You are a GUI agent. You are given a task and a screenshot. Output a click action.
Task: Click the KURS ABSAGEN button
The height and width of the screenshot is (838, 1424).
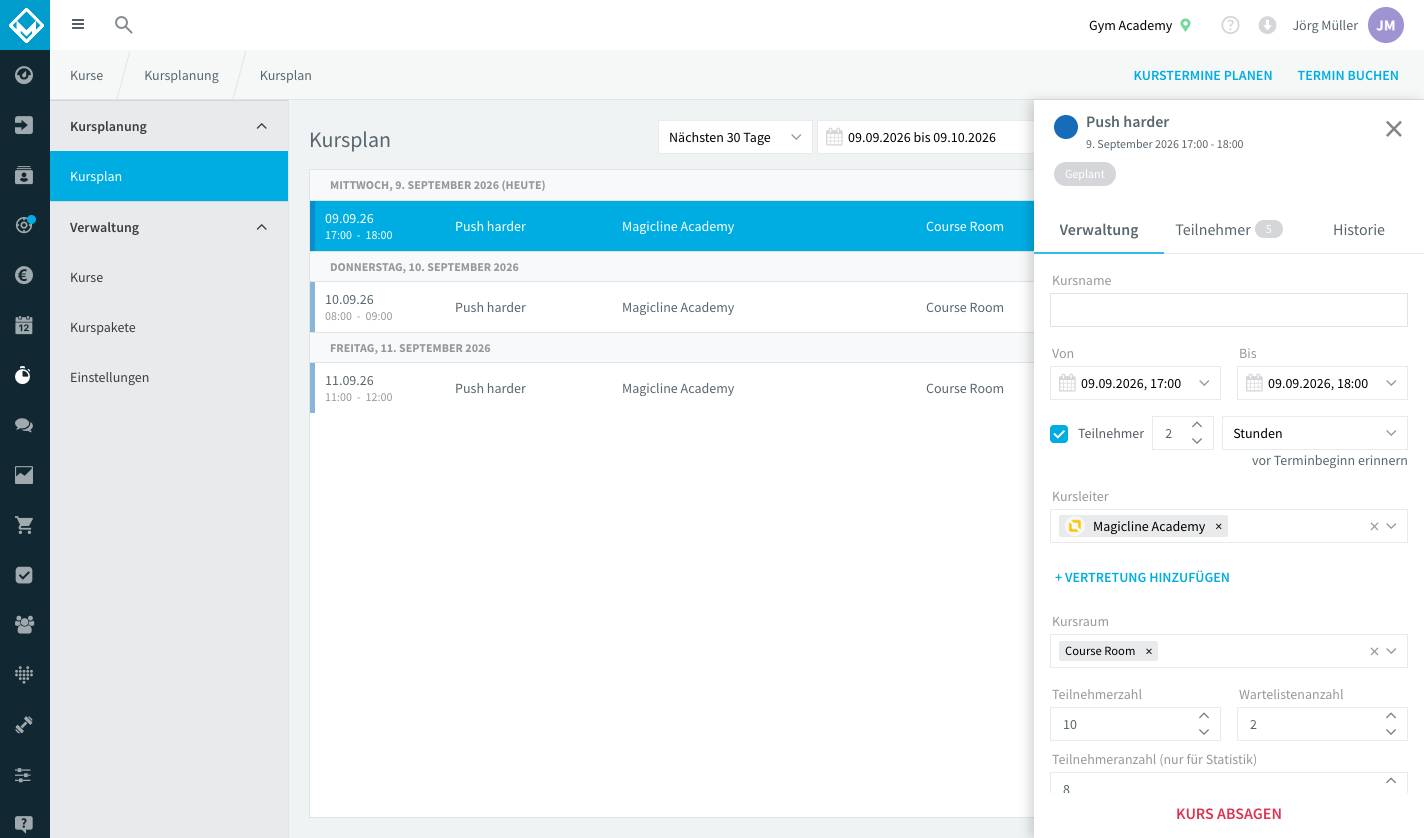pos(1229,814)
